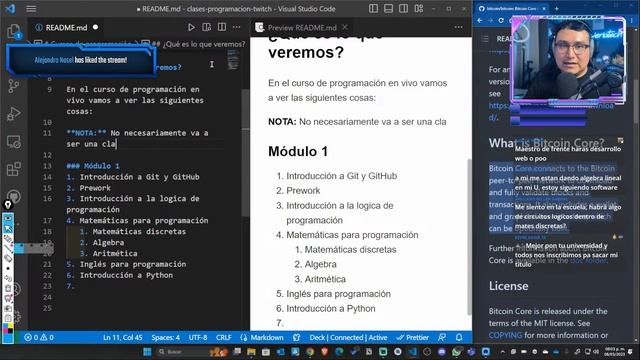
Task: Open the Remote Explorer view
Action: coord(13,142)
